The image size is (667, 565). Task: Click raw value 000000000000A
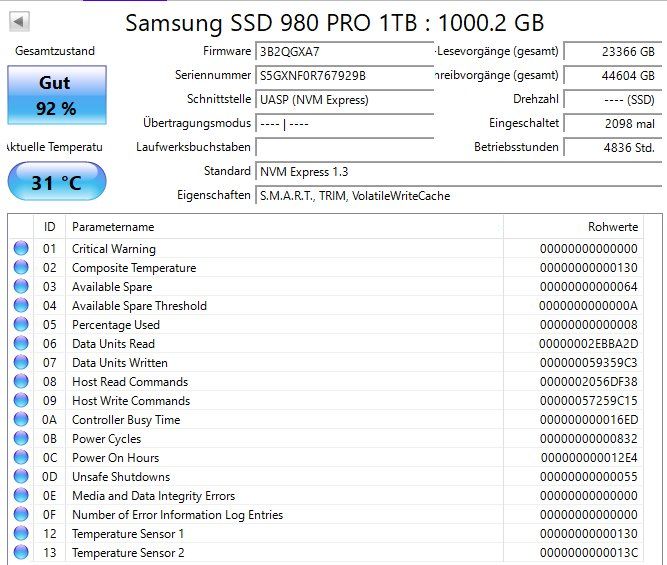tap(589, 306)
